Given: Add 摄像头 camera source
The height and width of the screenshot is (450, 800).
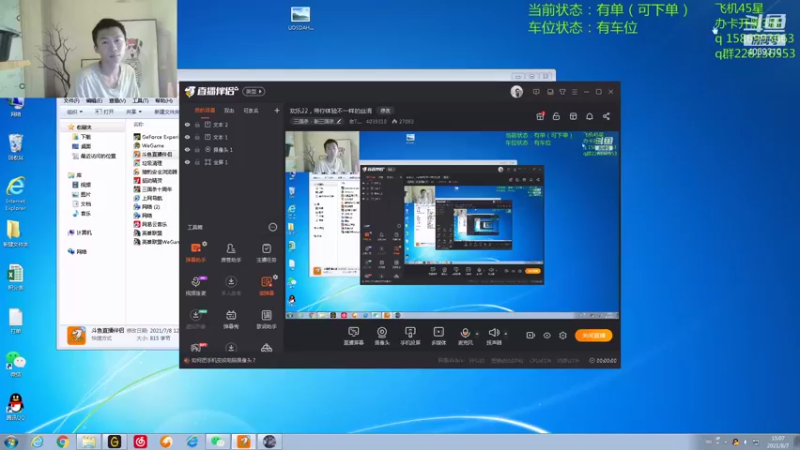Looking at the screenshot, I should tap(382, 336).
